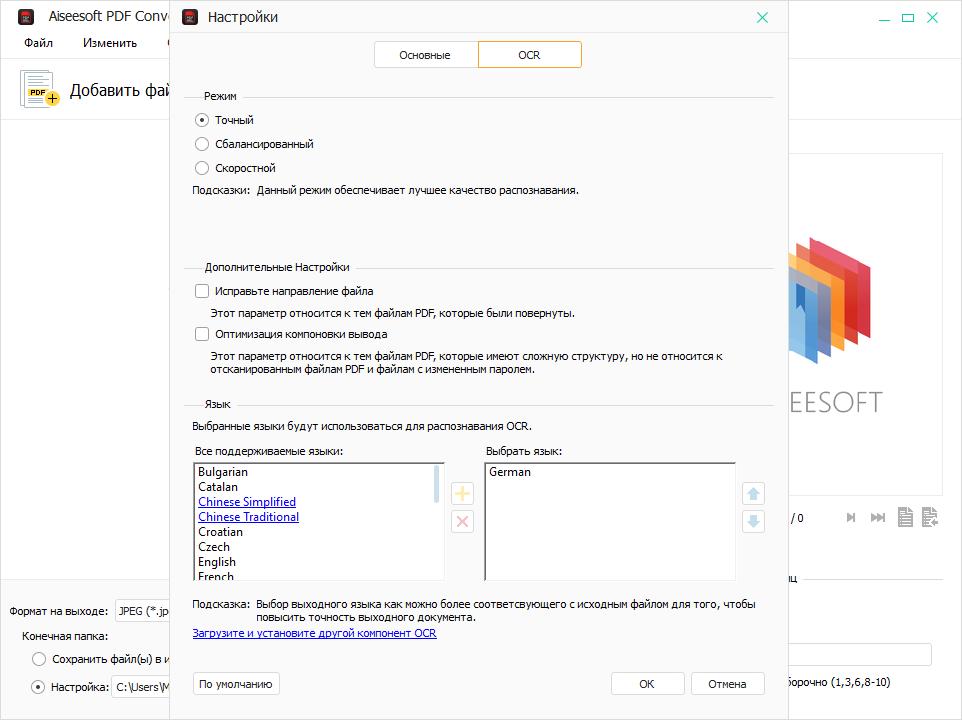
Task: Enable Исправьте направление файла checkbox
Action: click(x=202, y=291)
